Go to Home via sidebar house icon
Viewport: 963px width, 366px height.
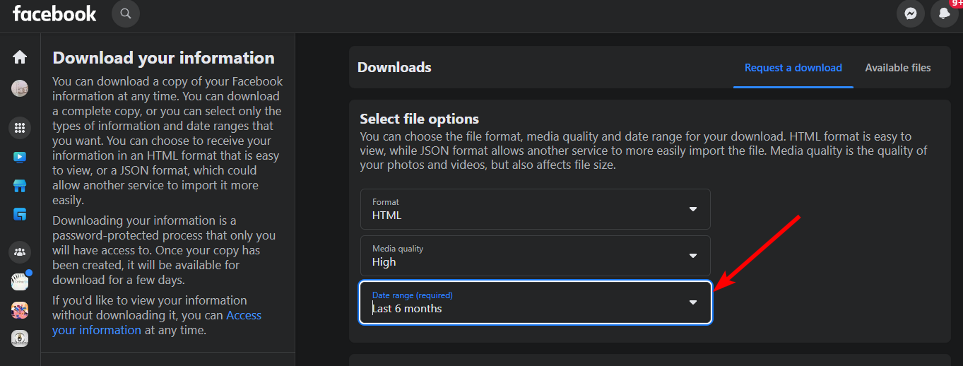pyautogui.click(x=20, y=57)
